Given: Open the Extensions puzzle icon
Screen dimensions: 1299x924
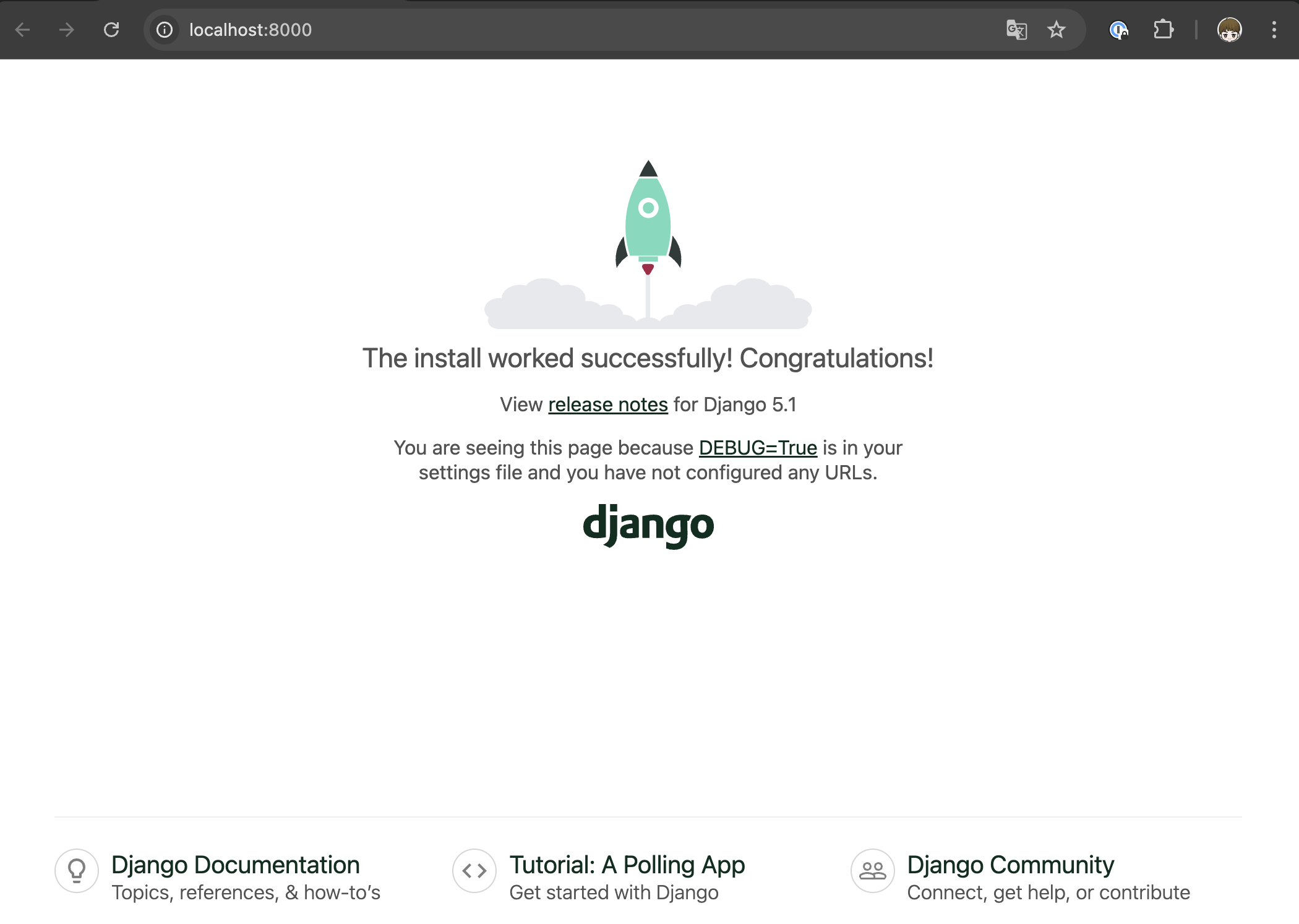Looking at the screenshot, I should pyautogui.click(x=1163, y=30).
